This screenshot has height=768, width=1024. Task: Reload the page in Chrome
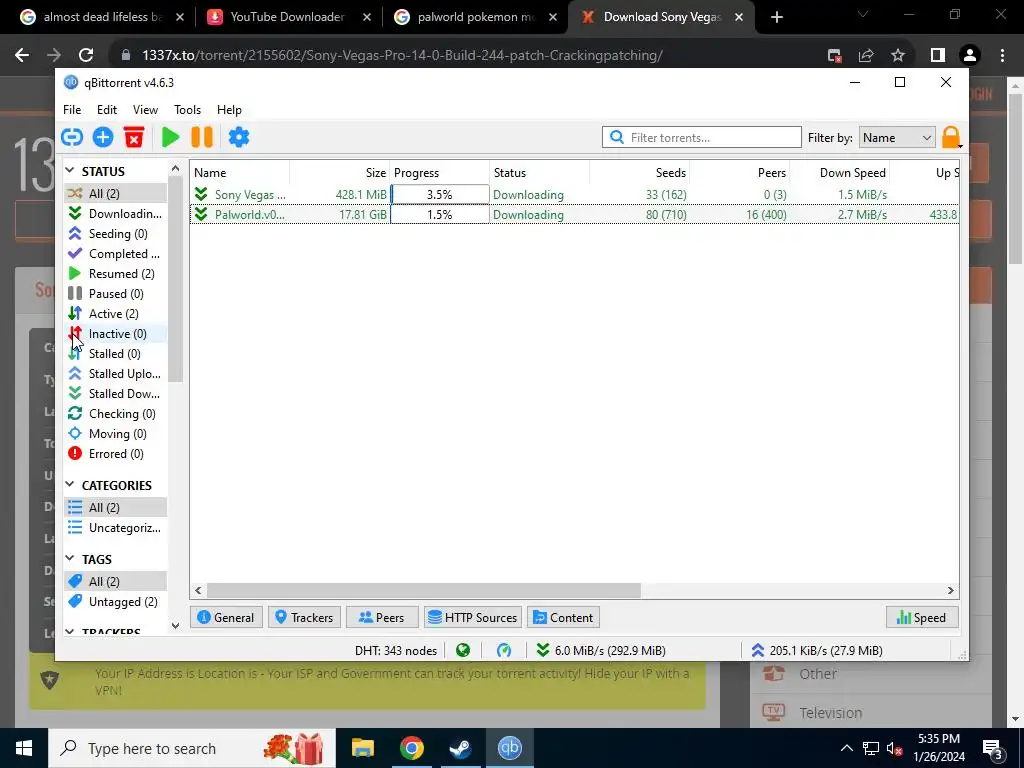[x=86, y=56]
